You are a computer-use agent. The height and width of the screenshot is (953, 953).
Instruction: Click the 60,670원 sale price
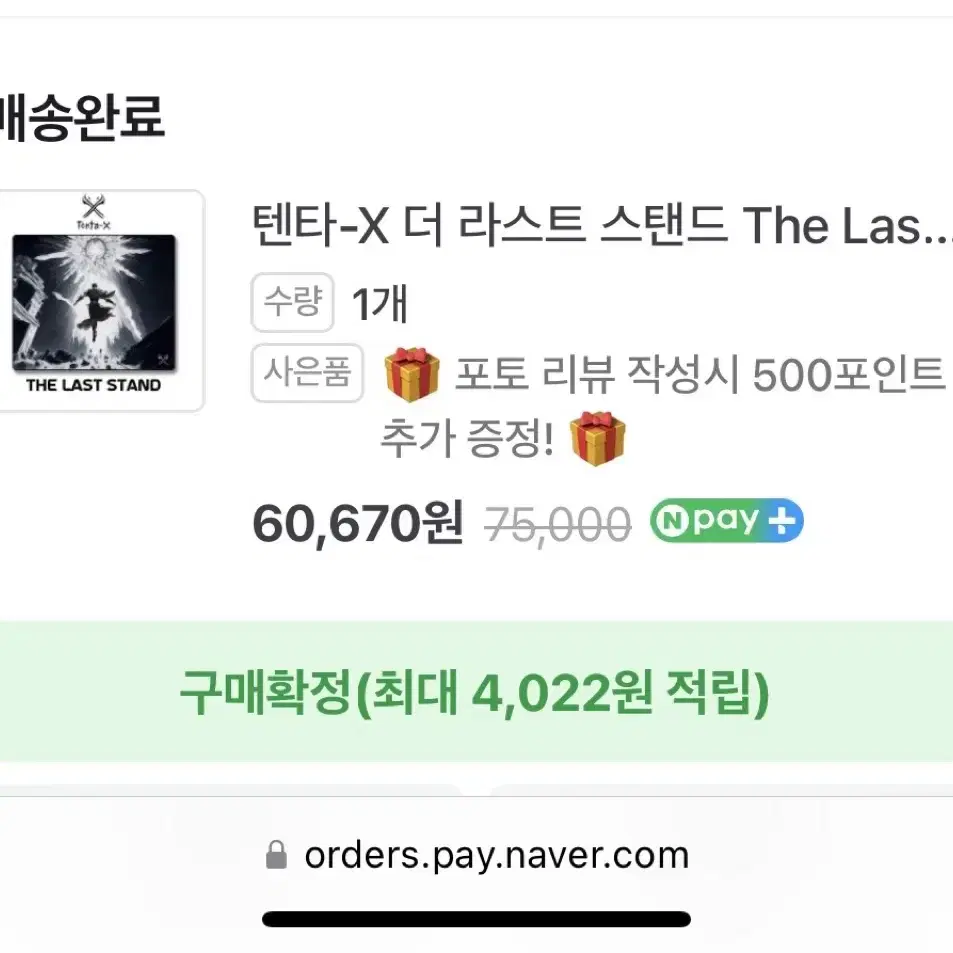tap(358, 523)
